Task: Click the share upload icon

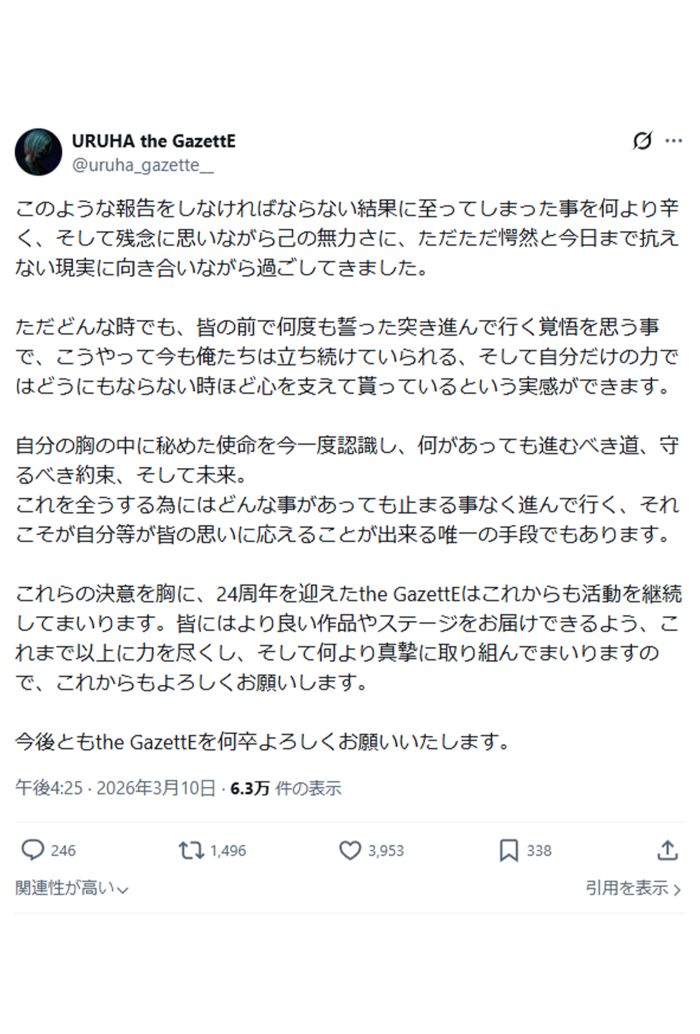Action: pos(667,850)
